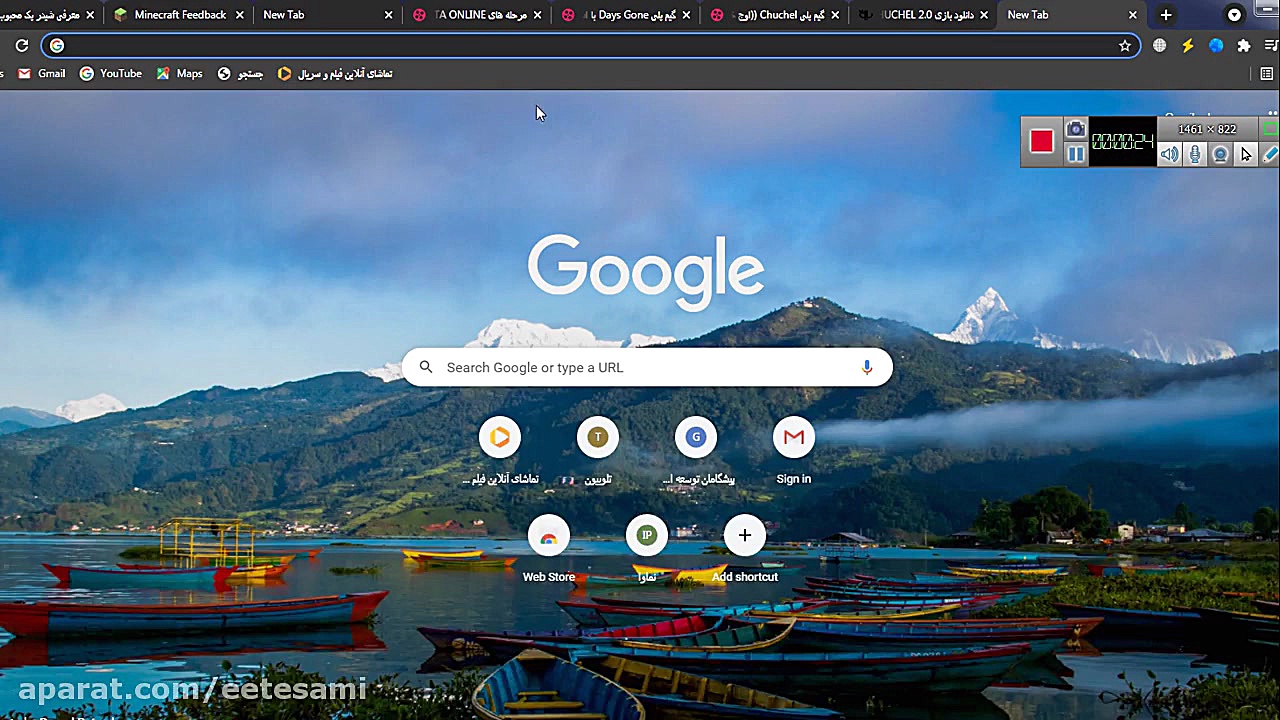
Task: Open the Reading list panel
Action: [x=1267, y=74]
